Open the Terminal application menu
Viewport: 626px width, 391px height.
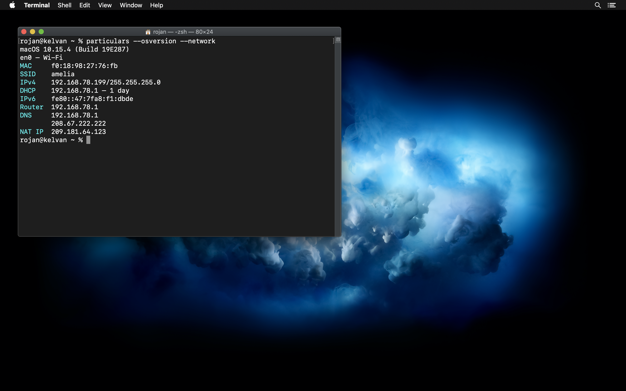37,5
